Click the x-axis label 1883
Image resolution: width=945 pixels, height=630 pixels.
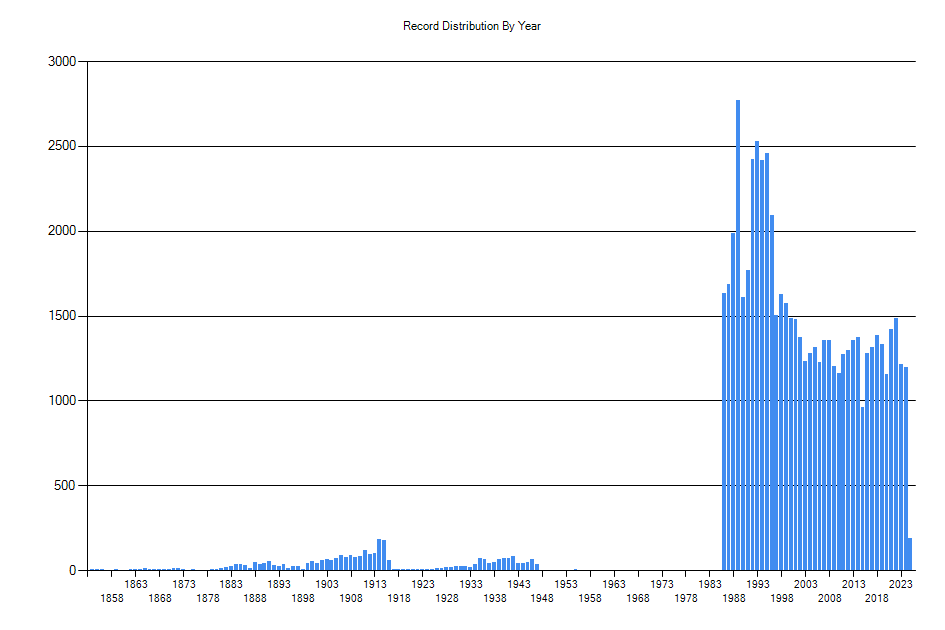(x=231, y=584)
